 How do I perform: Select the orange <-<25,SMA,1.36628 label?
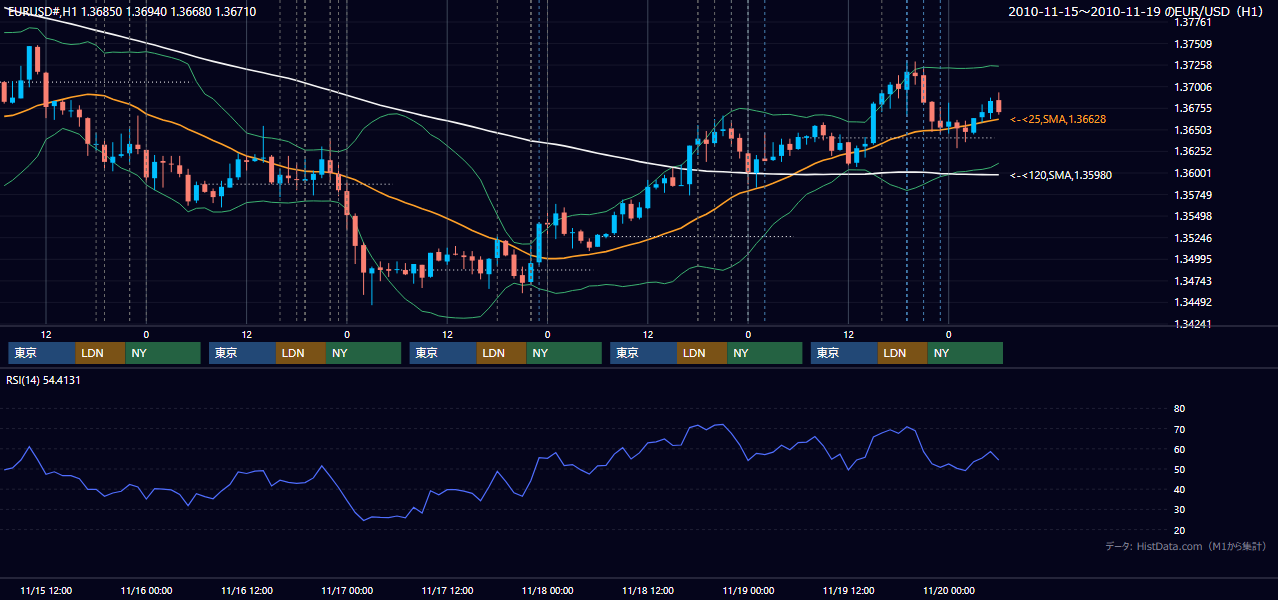coord(1058,119)
